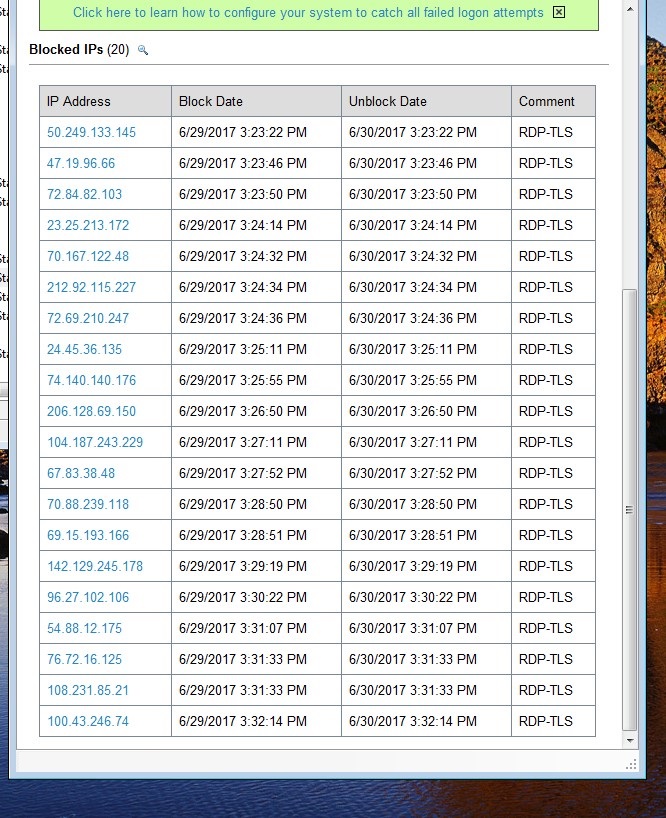Screen dimensions: 666x818
Task: Open IP address 206.128.69.150
Action: (x=91, y=411)
